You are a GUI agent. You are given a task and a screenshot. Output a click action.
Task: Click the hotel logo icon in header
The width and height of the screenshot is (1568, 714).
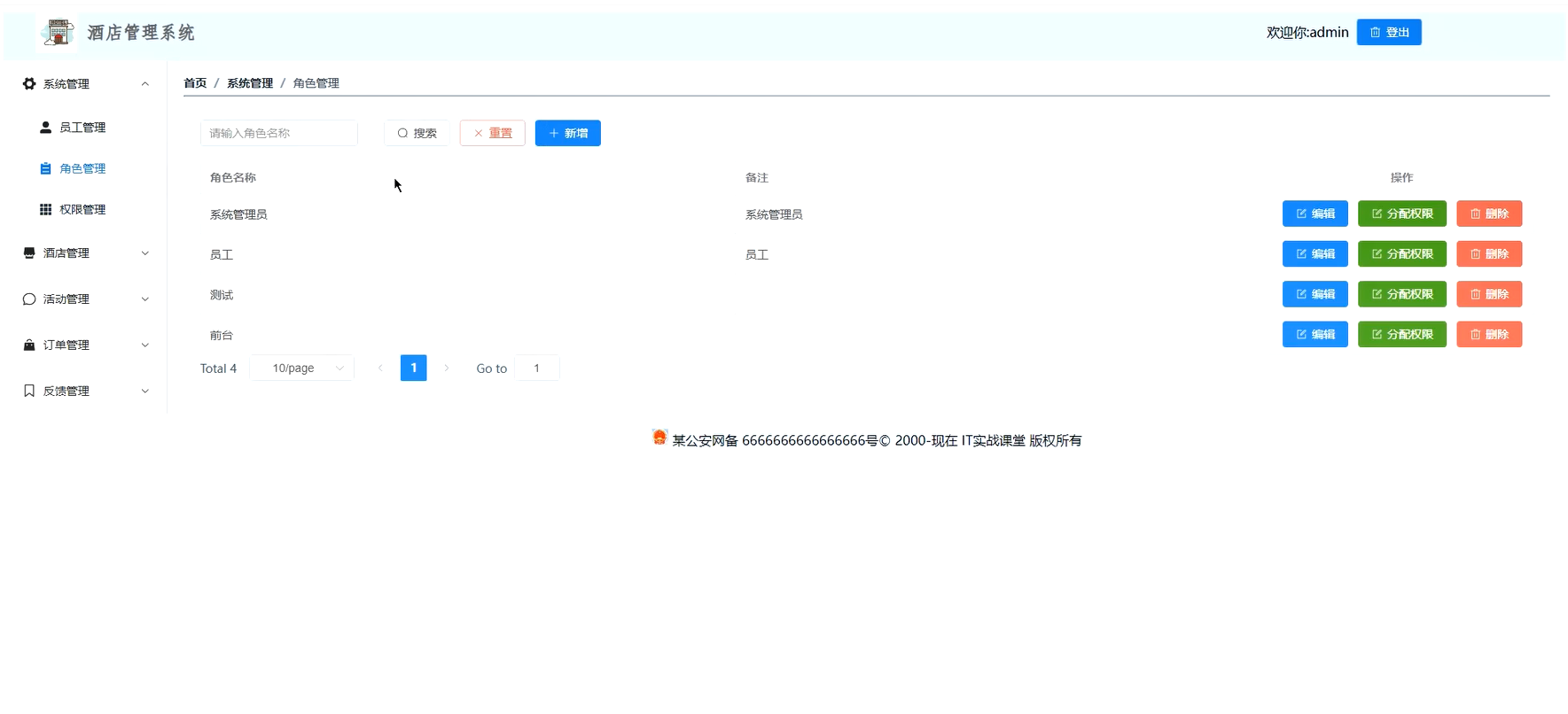(58, 33)
